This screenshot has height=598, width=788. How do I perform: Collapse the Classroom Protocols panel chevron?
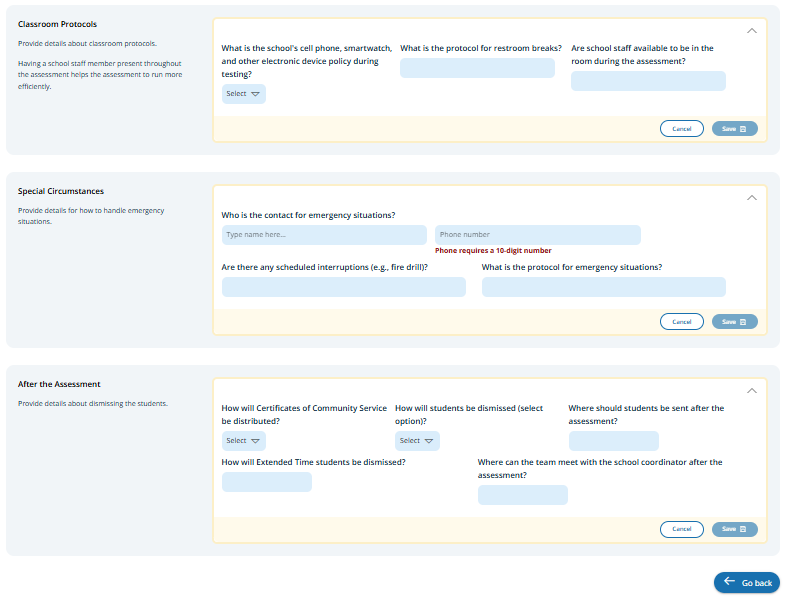(x=752, y=31)
